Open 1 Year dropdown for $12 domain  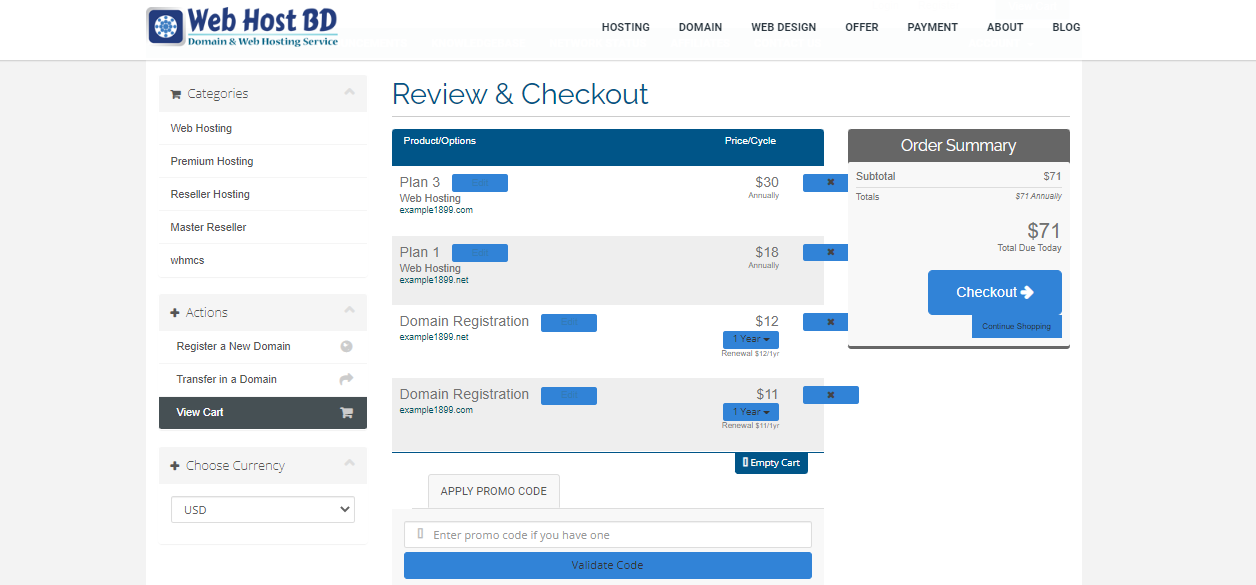tap(750, 340)
